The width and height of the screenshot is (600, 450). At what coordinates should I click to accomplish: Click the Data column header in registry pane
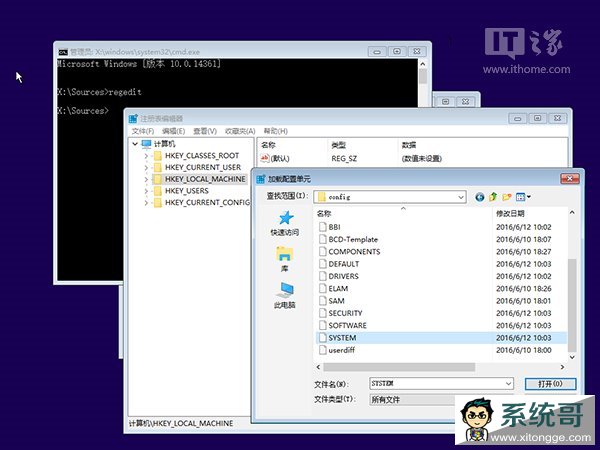[409, 145]
